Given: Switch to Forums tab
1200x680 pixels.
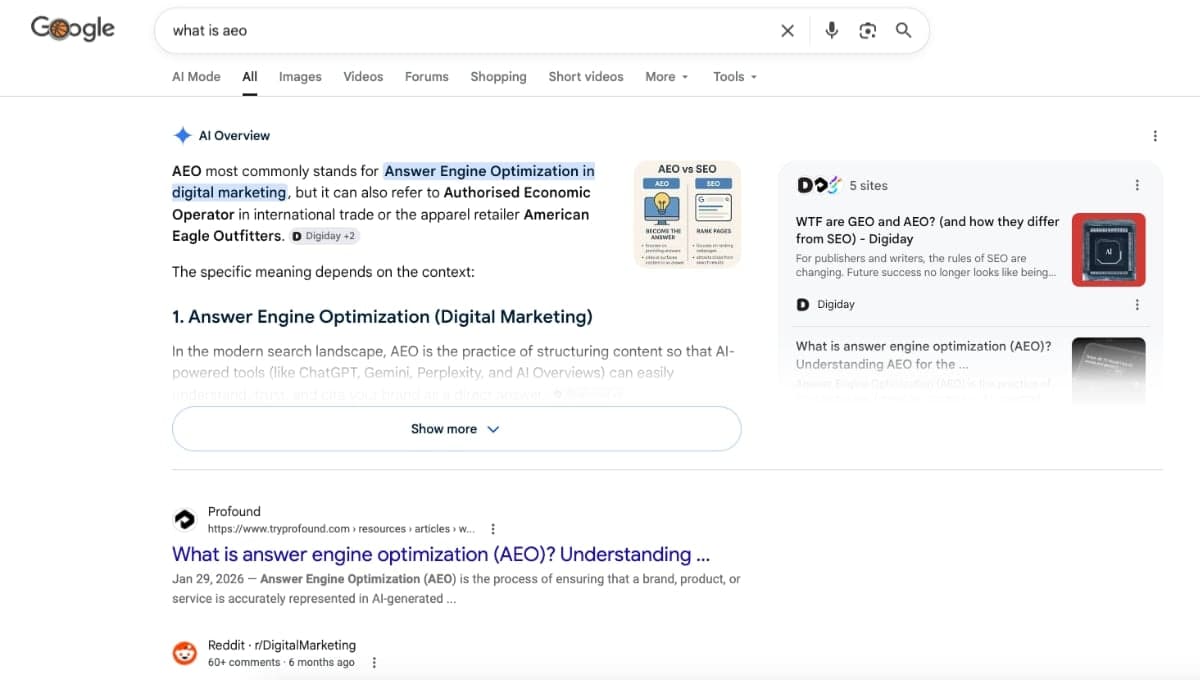Looking at the screenshot, I should [427, 76].
